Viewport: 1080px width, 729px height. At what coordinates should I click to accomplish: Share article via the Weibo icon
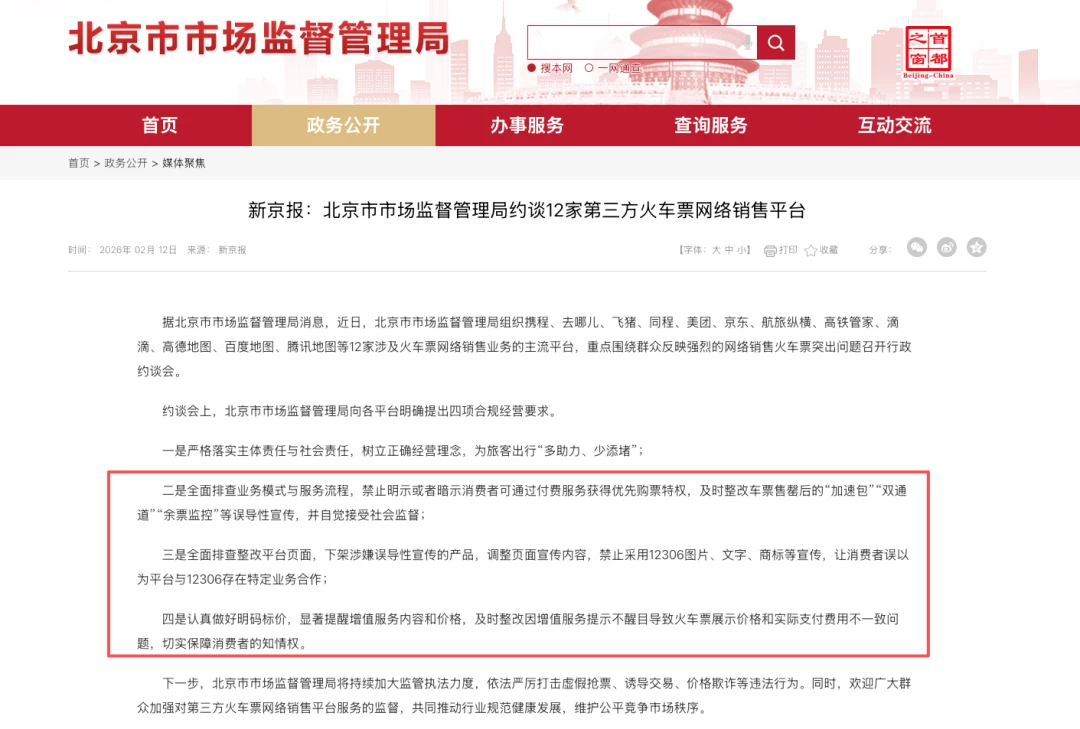click(946, 247)
